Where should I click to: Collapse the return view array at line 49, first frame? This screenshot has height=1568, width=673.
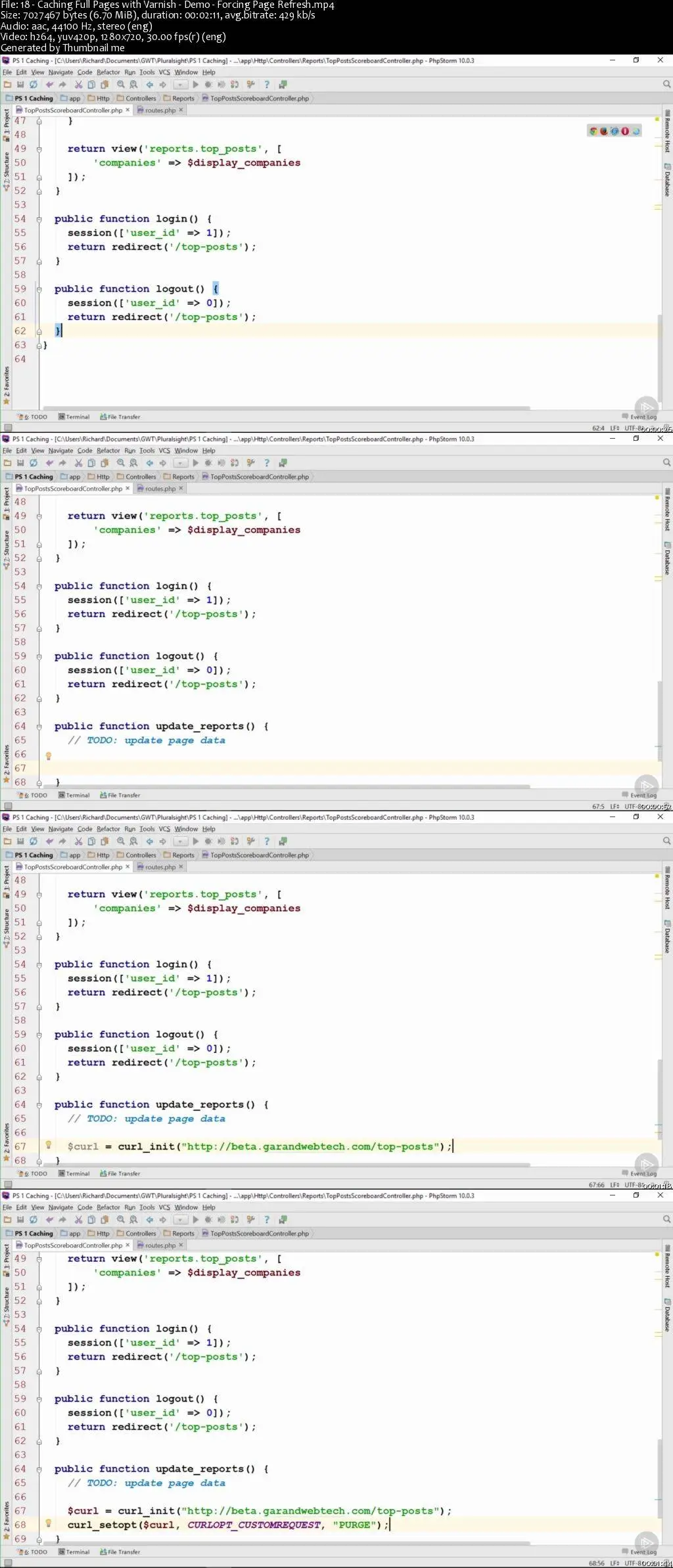pos(39,149)
